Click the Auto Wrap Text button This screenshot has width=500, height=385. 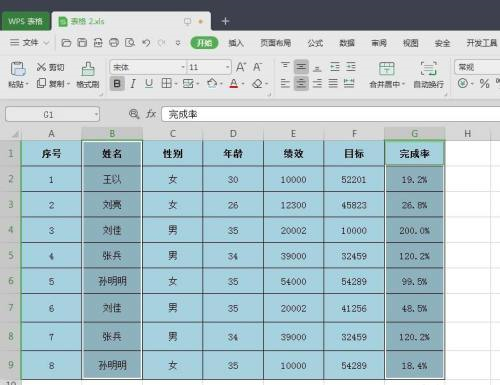point(429,75)
